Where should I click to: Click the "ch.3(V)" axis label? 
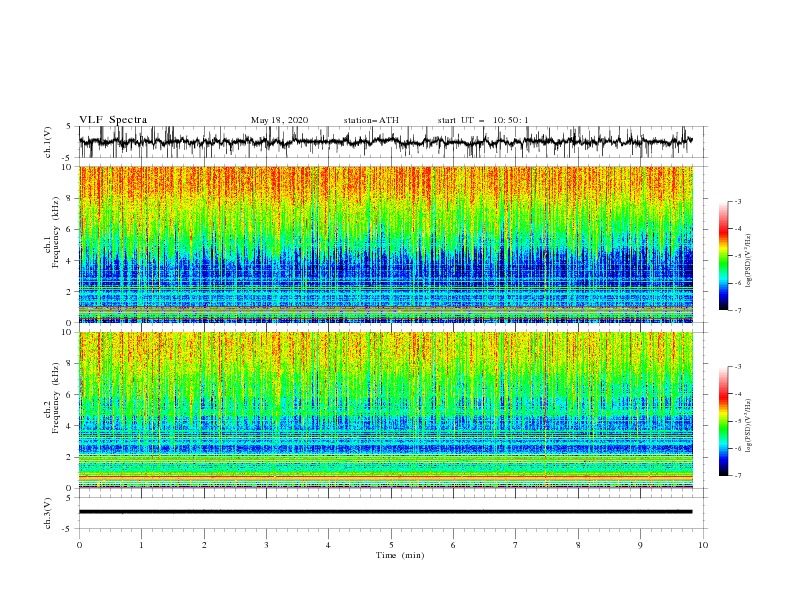pyautogui.click(x=48, y=513)
